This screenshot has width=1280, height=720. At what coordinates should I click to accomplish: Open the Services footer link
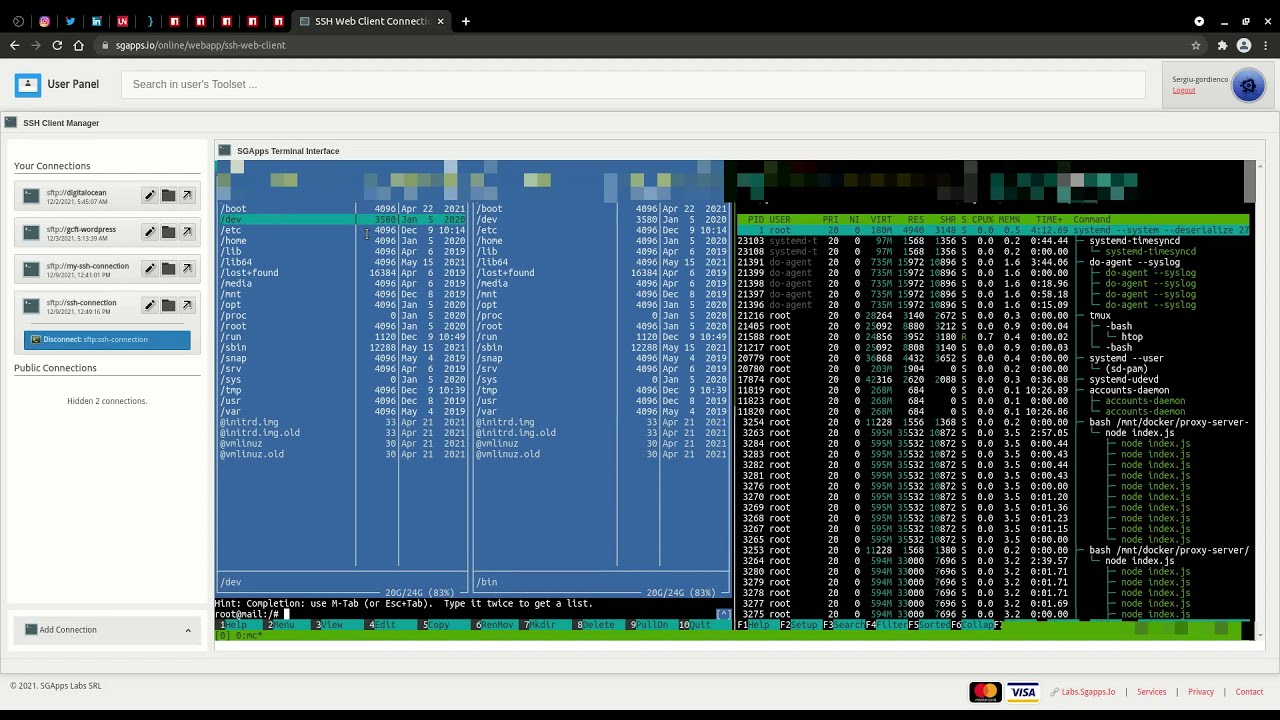tap(1151, 692)
